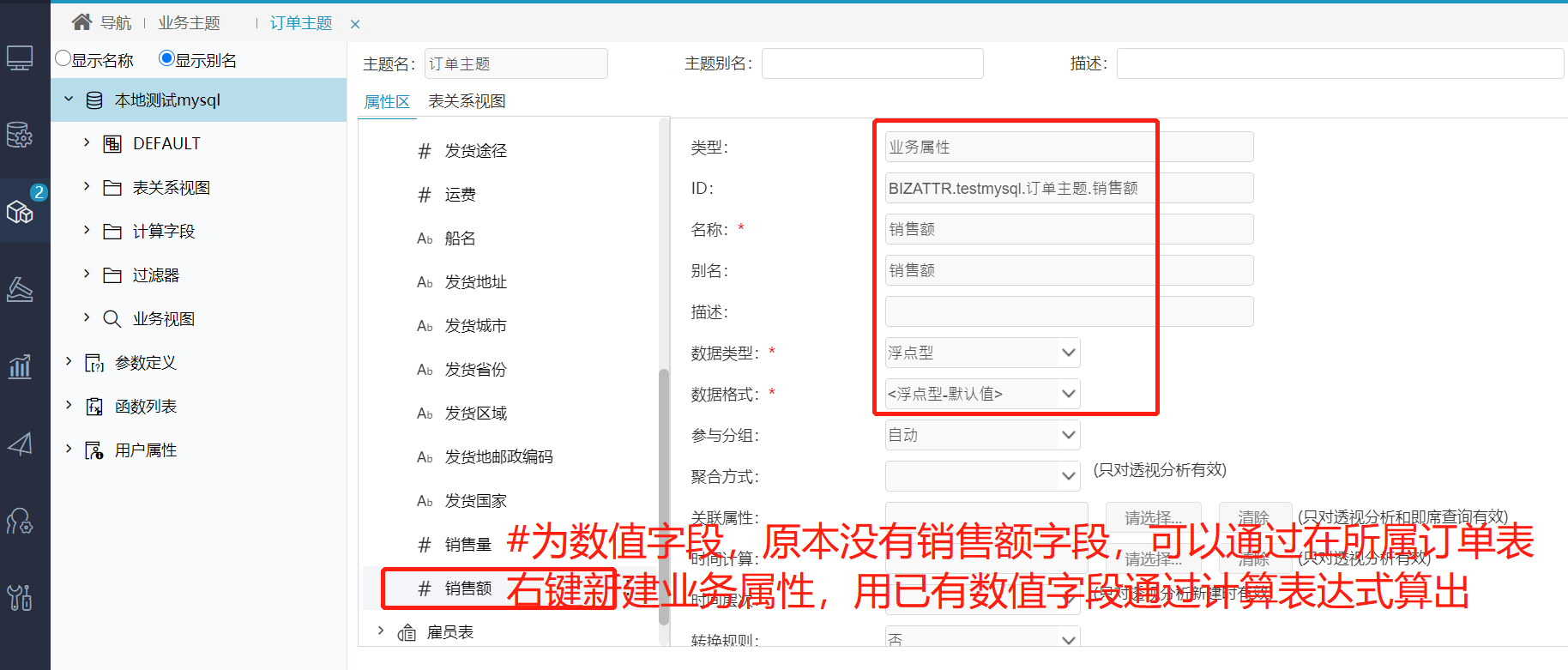1568x670 pixels.
Task: Click into the top 描述 input field
Action: pyautogui.click(x=1340, y=63)
